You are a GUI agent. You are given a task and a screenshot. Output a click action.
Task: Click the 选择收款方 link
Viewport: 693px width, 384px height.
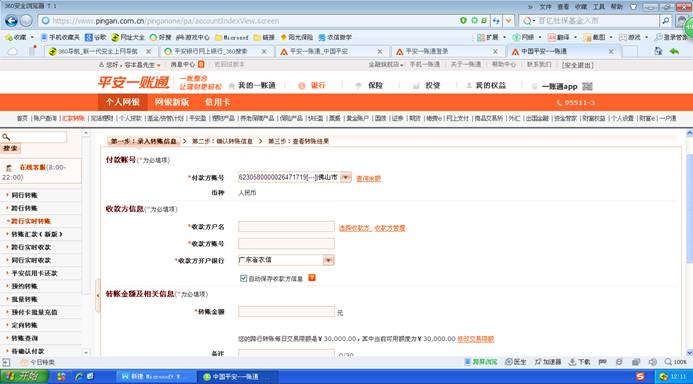coord(354,228)
